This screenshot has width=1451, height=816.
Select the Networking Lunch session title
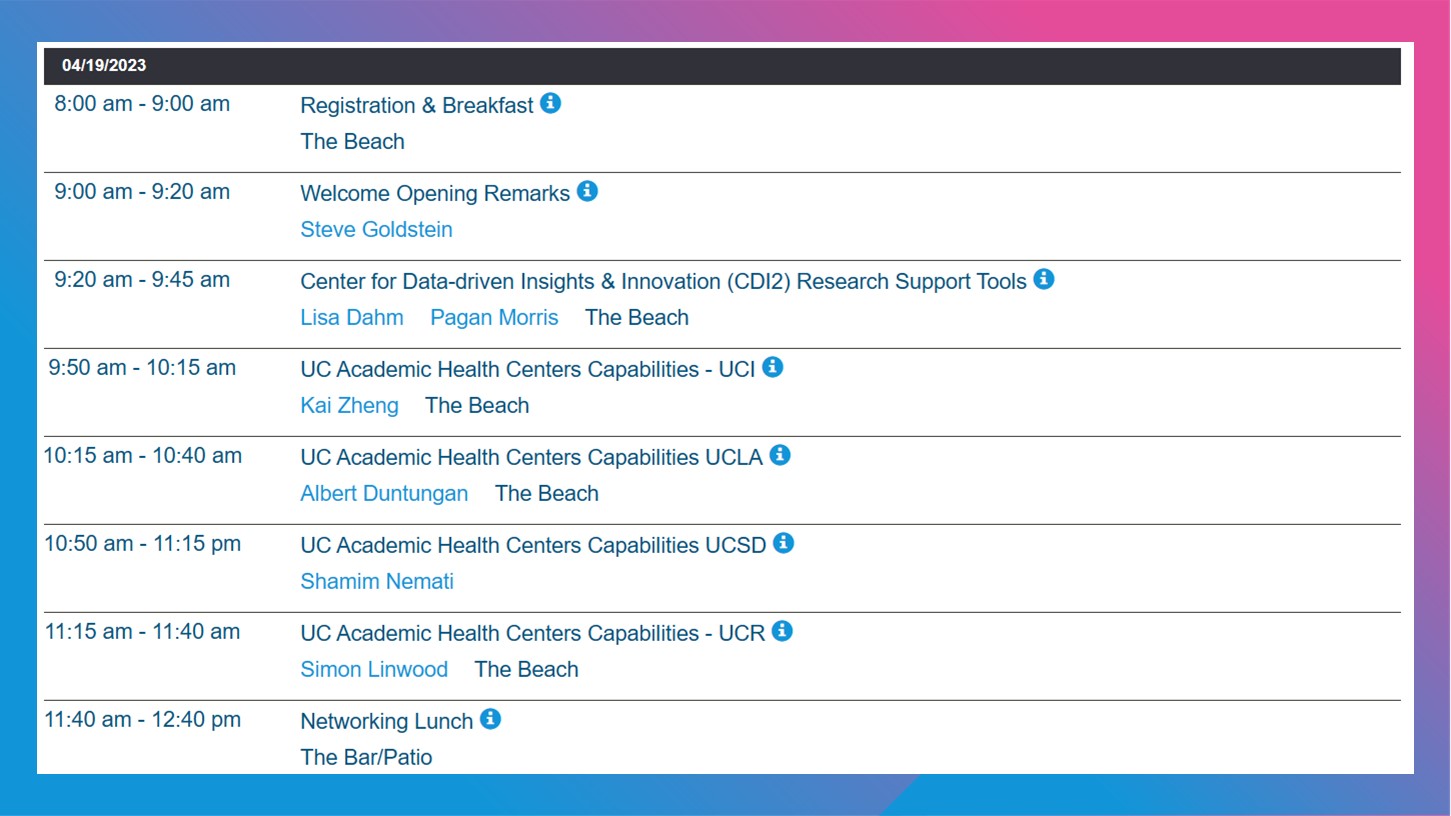tap(387, 722)
